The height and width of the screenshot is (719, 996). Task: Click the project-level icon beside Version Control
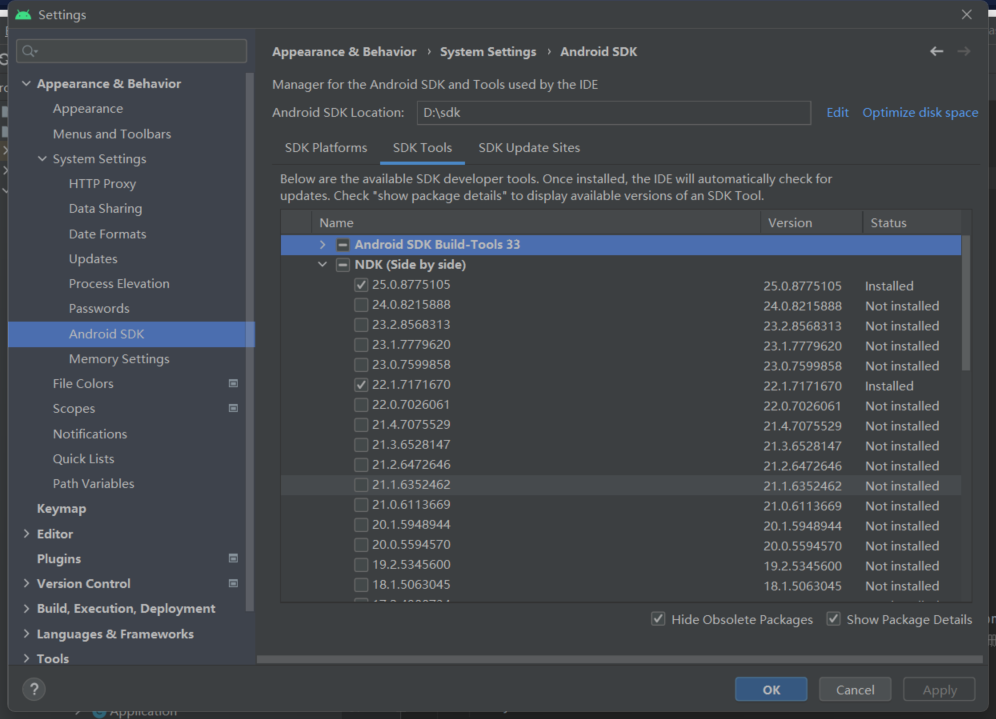233,583
